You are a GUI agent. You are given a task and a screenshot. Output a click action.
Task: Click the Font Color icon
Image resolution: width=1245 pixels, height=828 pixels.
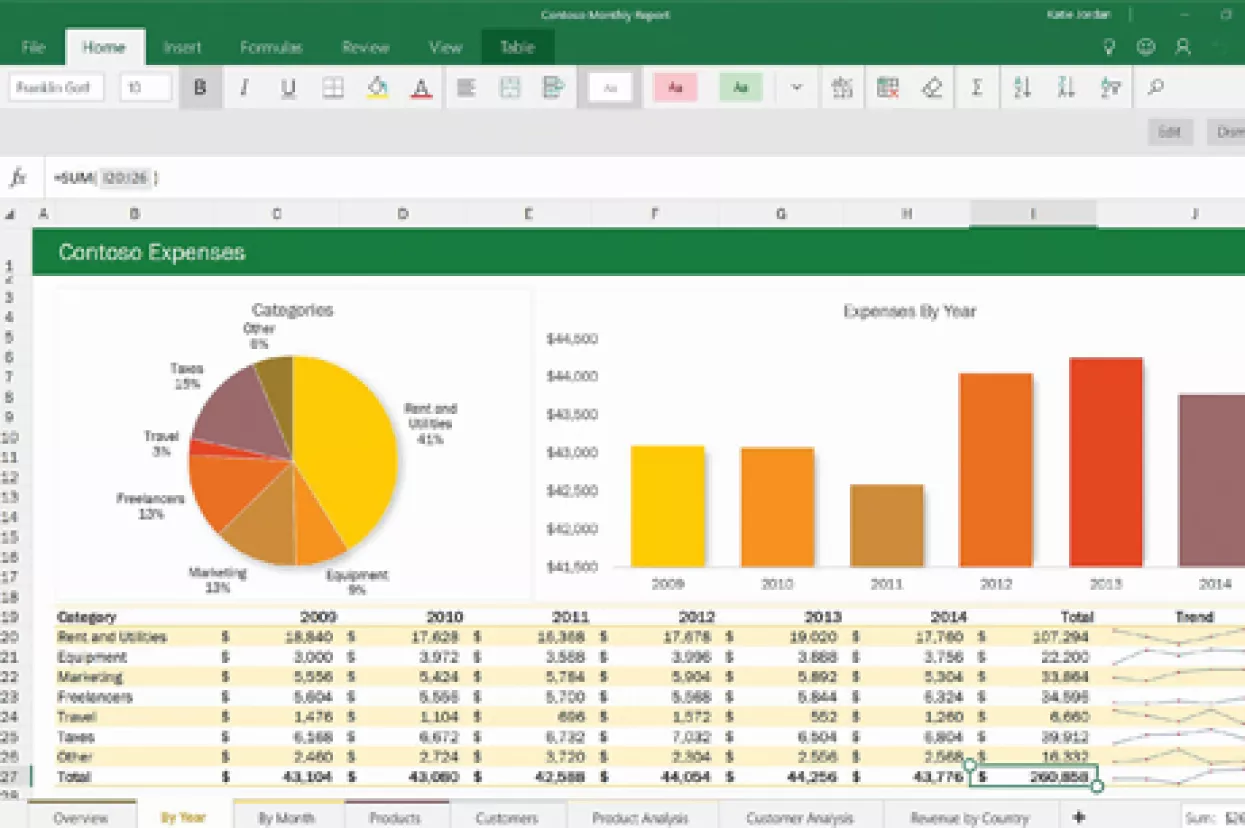point(421,87)
